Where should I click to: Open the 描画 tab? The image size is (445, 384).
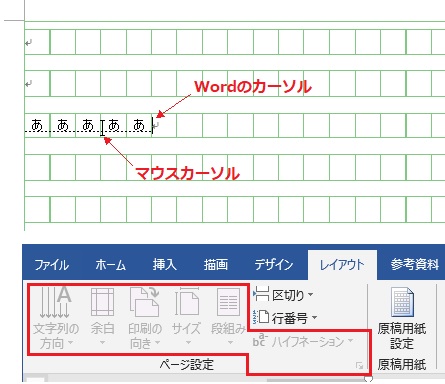pyautogui.click(x=216, y=265)
